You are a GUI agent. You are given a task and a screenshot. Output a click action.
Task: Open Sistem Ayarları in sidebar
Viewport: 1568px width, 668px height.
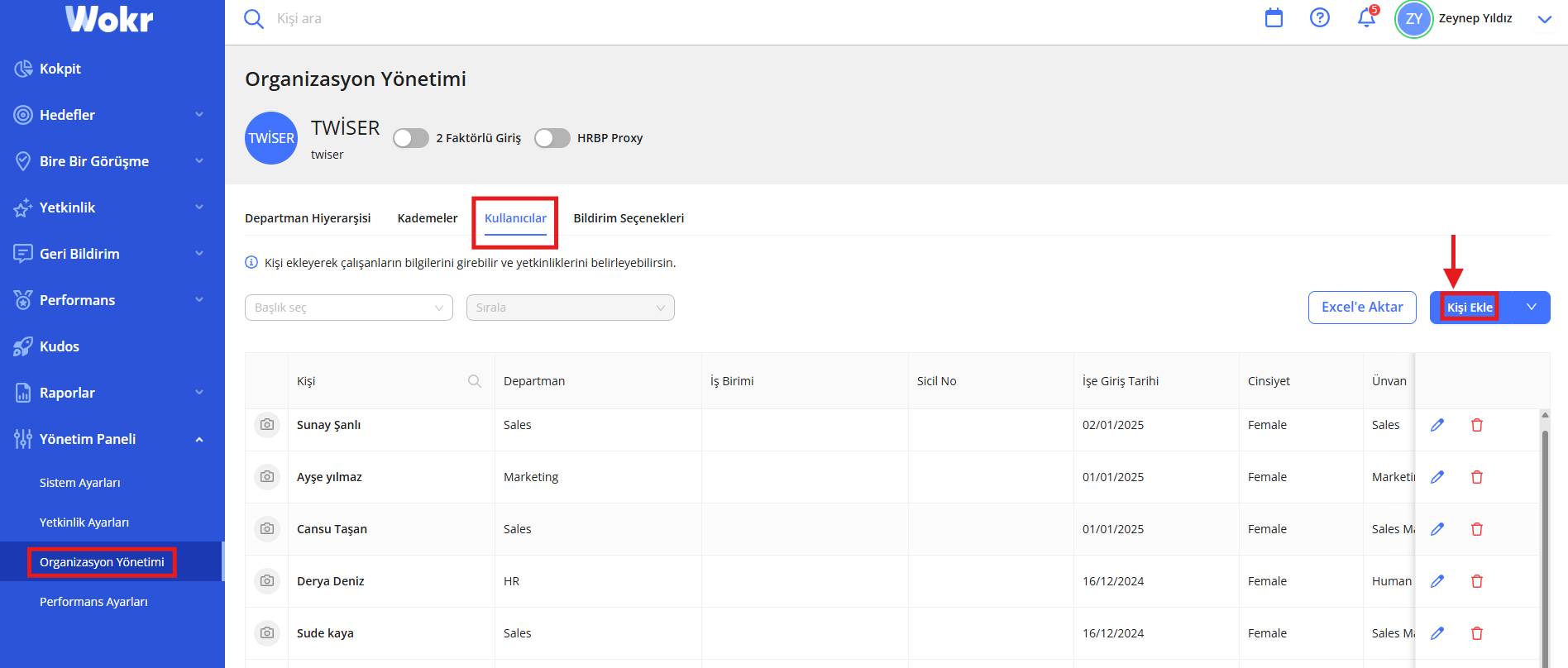coord(80,483)
